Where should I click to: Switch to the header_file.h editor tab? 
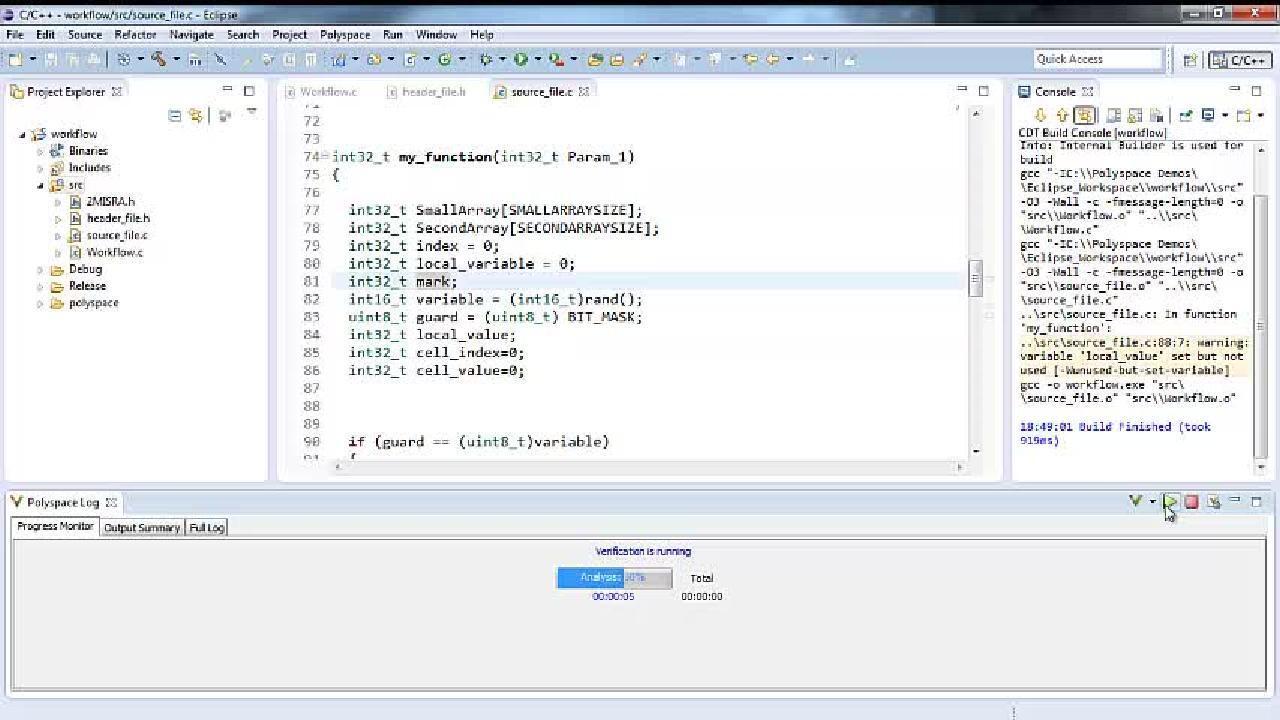[427, 91]
